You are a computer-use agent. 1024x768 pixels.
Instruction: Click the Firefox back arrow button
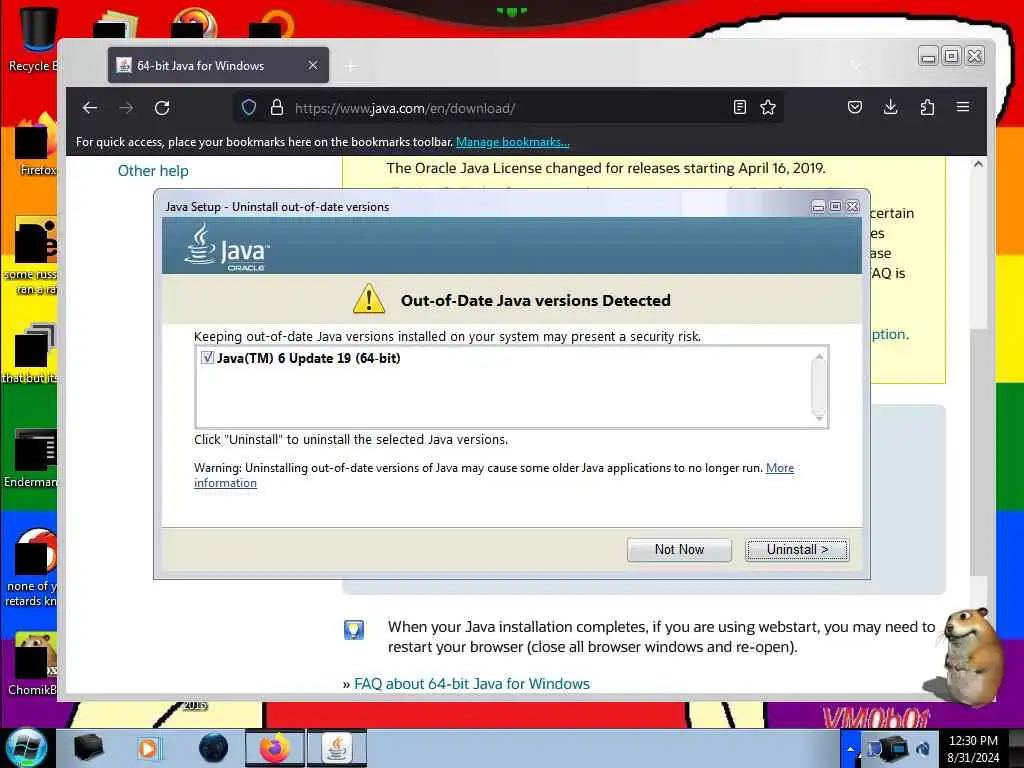[90, 108]
